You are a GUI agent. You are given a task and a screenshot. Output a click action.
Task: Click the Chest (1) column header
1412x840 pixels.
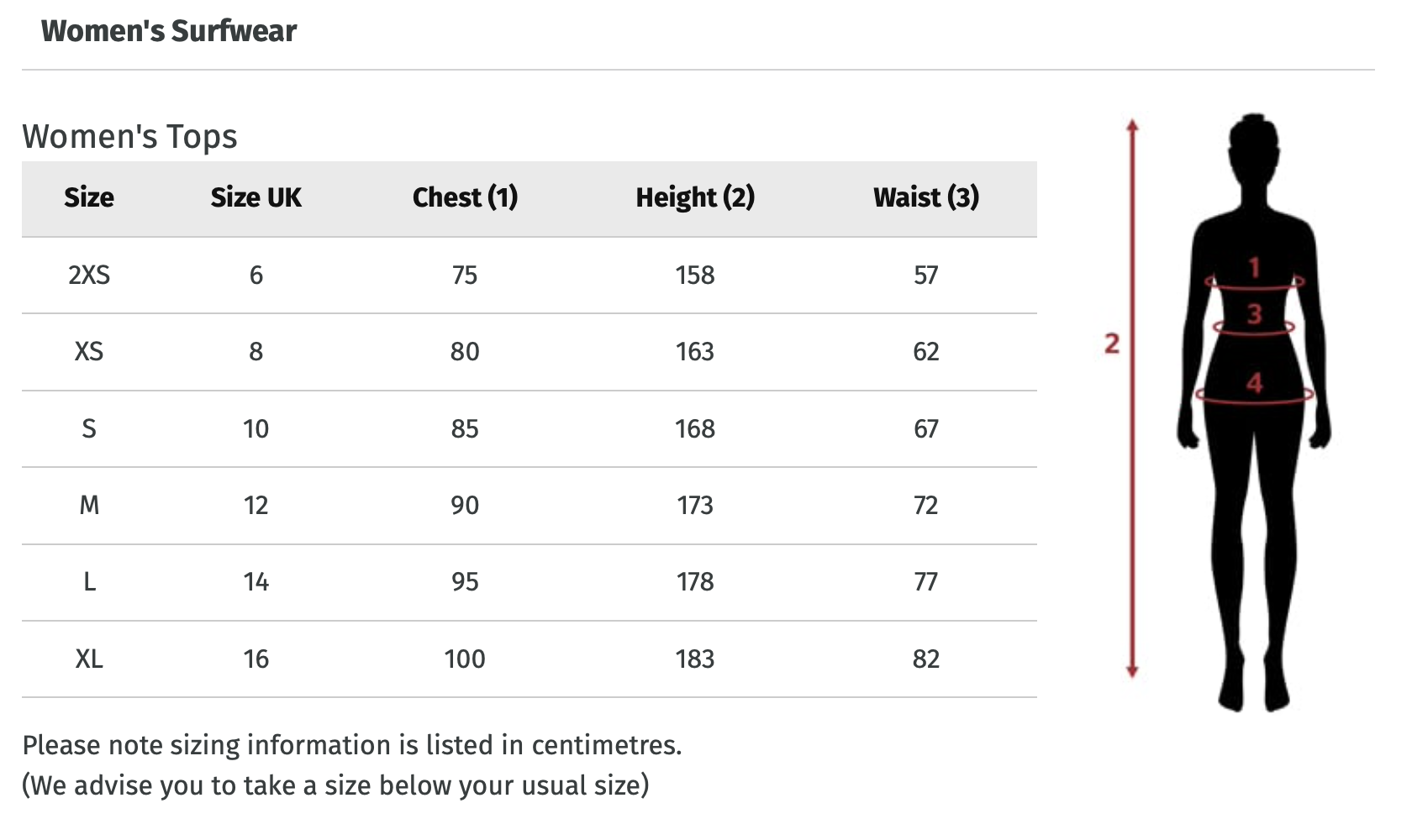[465, 197]
